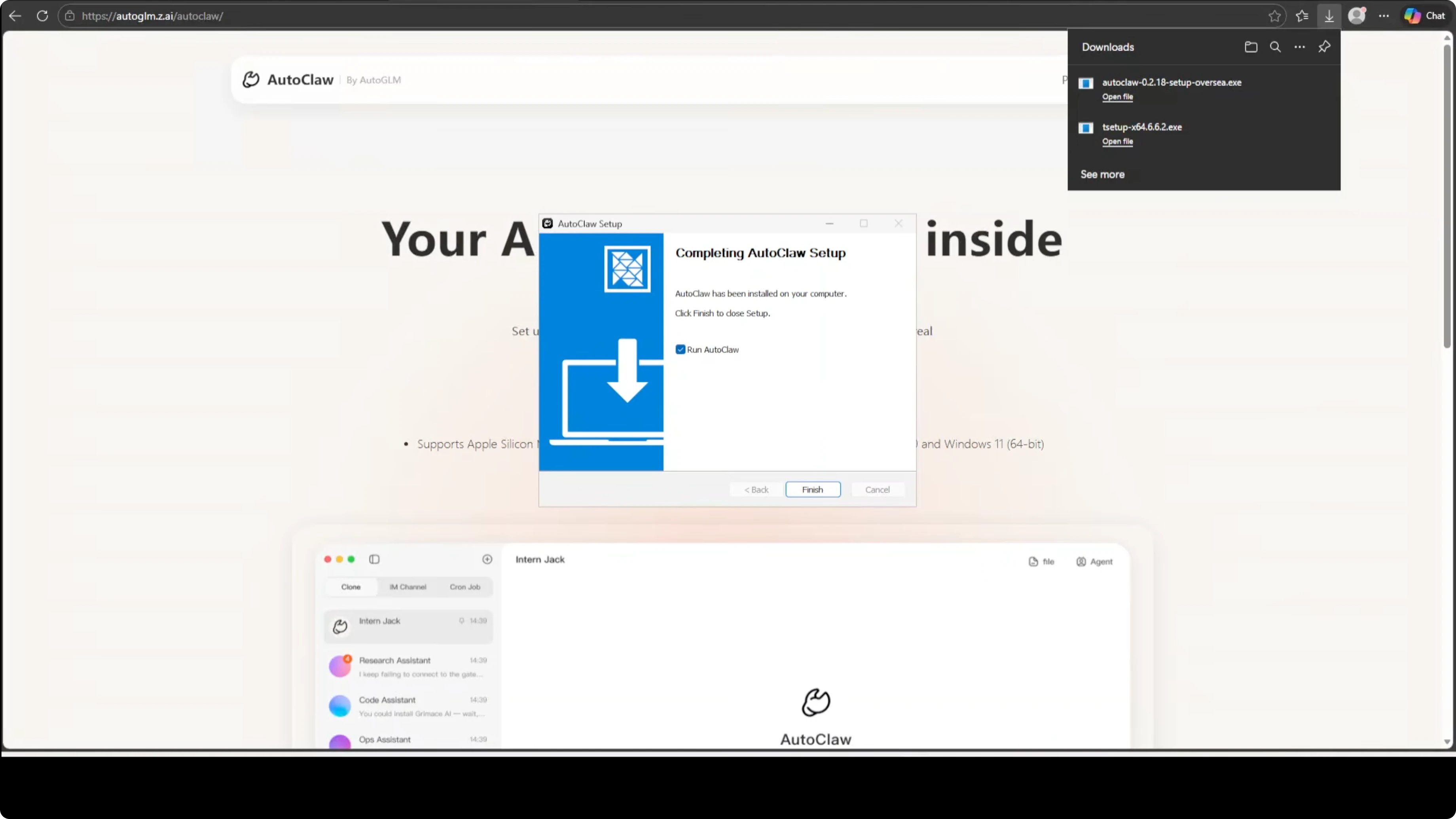Image resolution: width=1456 pixels, height=819 pixels.
Task: Open file link for tsetup-x64.6.6.2.exe
Action: (x=1117, y=141)
